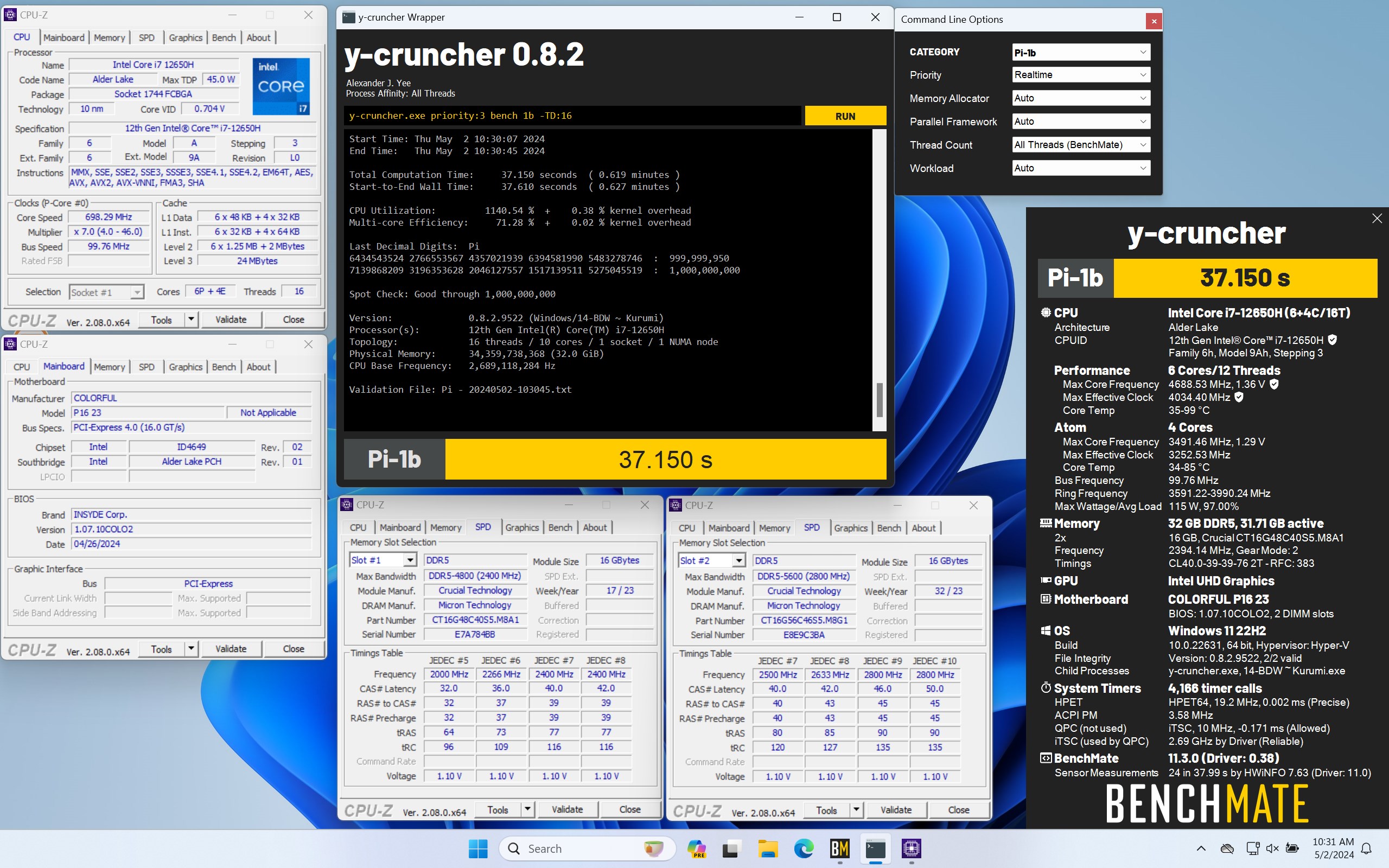Click 'Not Applicable' model field
Viewport: 1389px width, 868px height.
click(x=268, y=413)
